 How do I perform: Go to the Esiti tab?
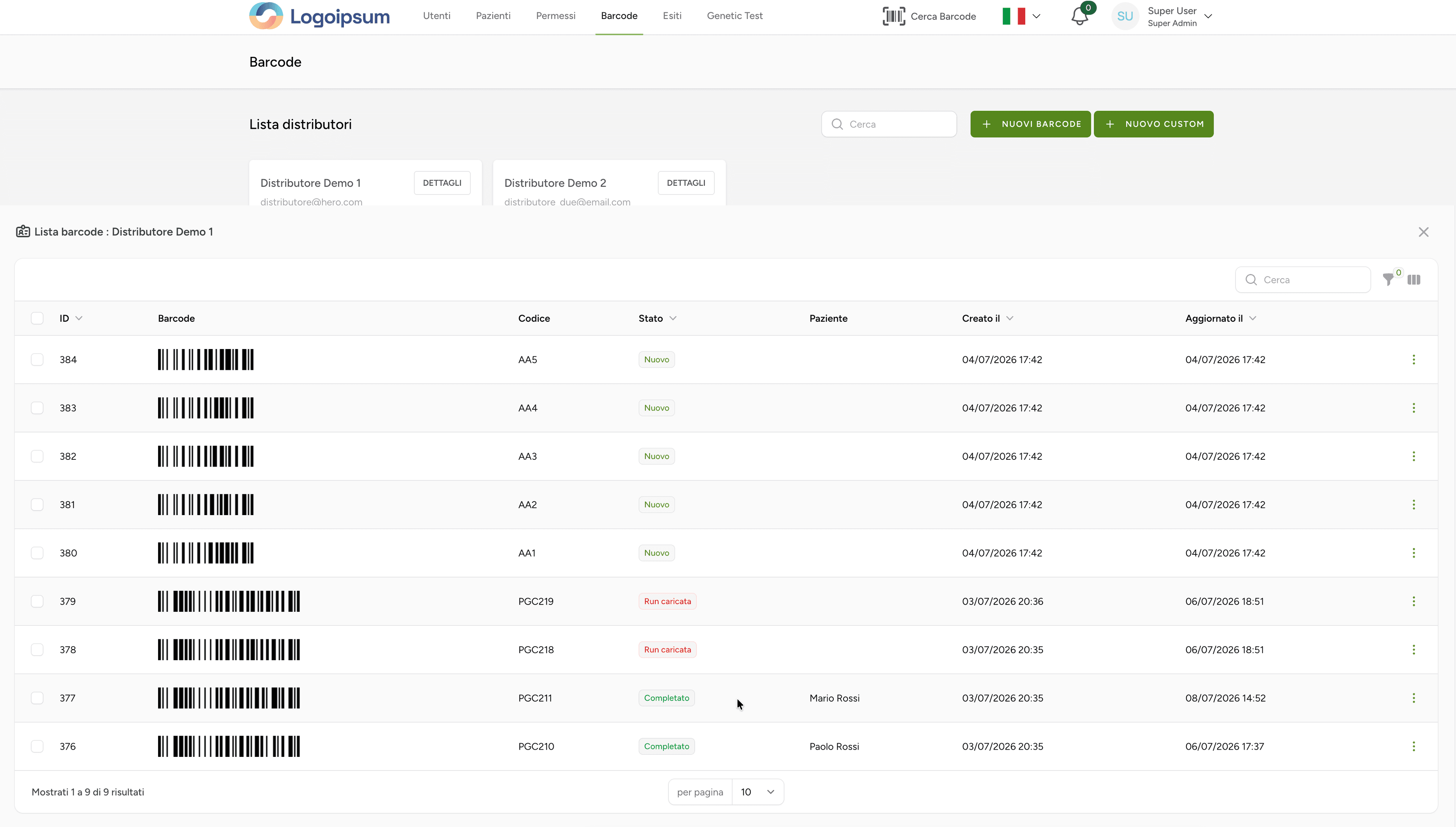(x=672, y=16)
